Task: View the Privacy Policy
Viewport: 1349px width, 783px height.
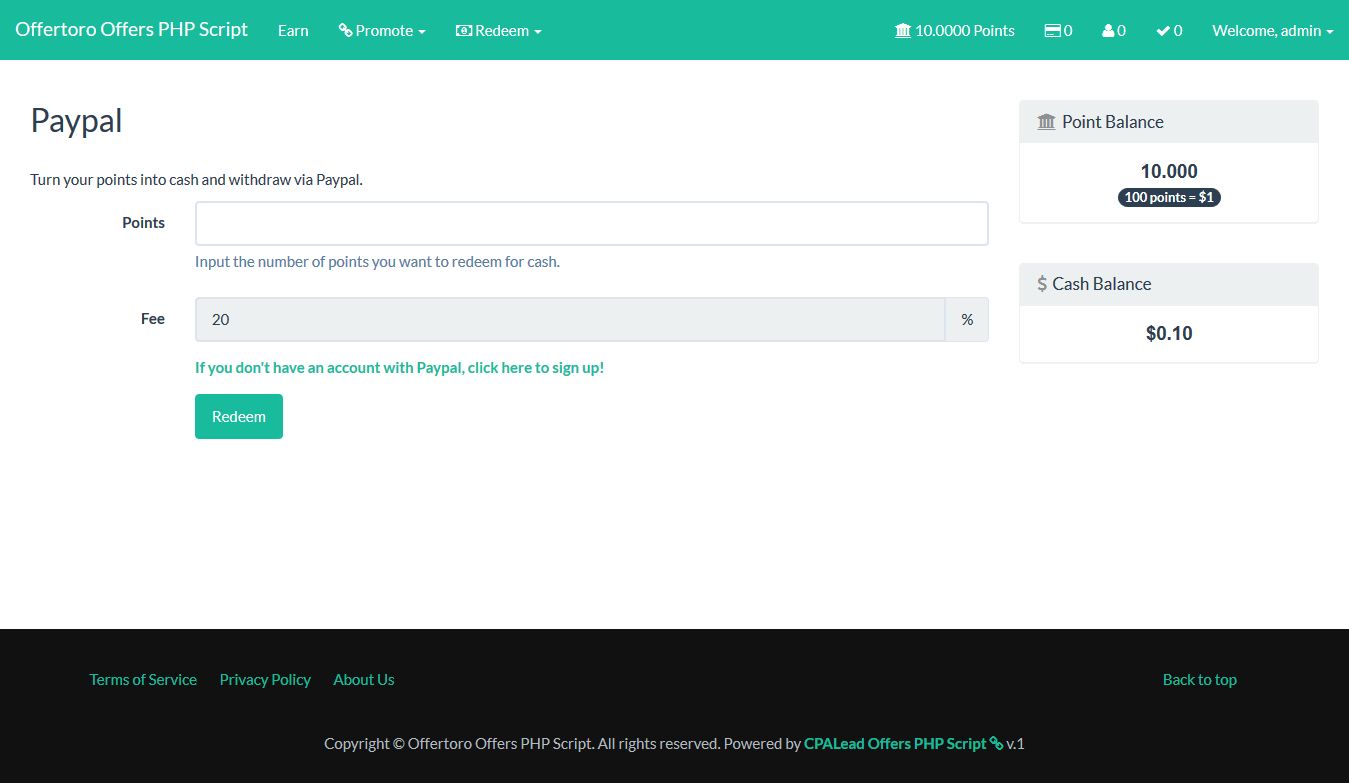Action: (264, 679)
